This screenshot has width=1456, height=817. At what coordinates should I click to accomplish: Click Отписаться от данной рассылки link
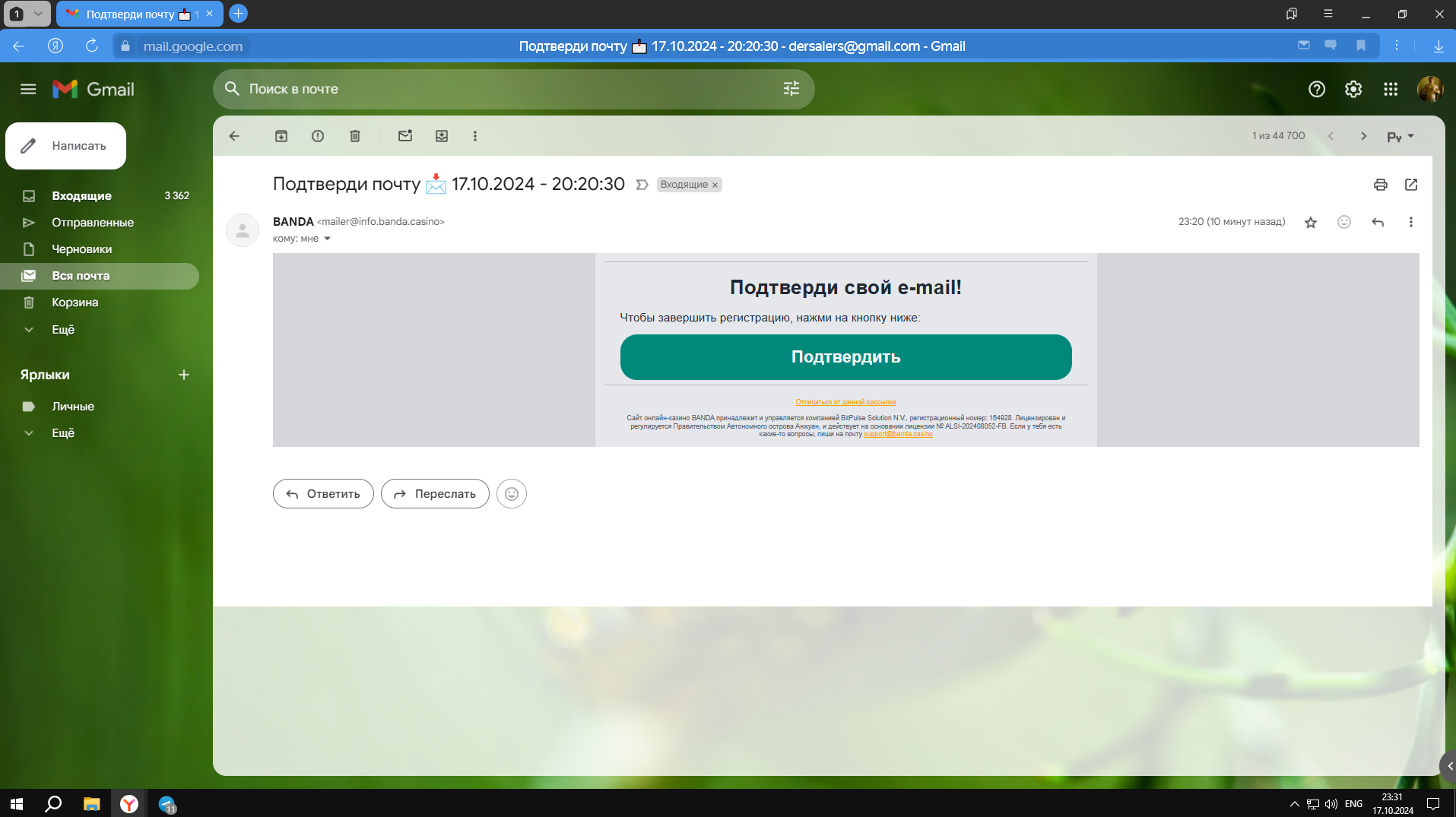[x=845, y=402]
